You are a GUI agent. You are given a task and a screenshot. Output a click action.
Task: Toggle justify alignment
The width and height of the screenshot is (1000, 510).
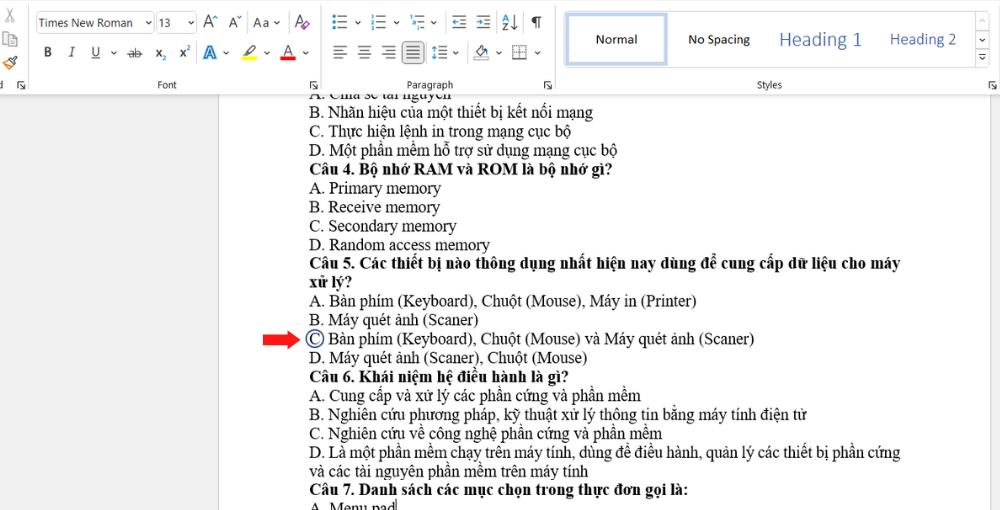point(413,52)
